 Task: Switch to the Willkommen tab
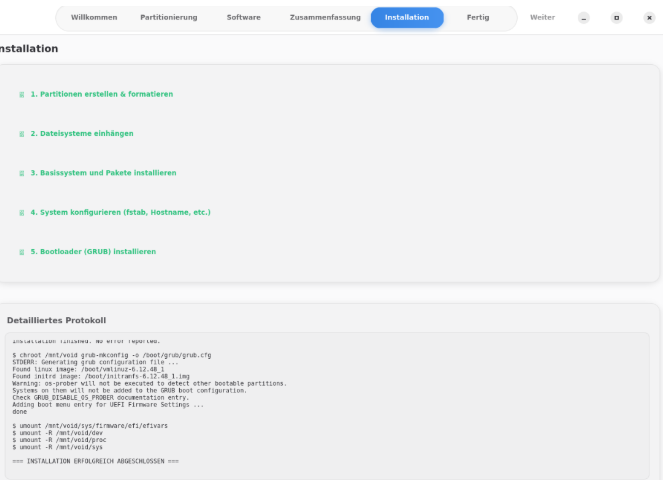(94, 18)
